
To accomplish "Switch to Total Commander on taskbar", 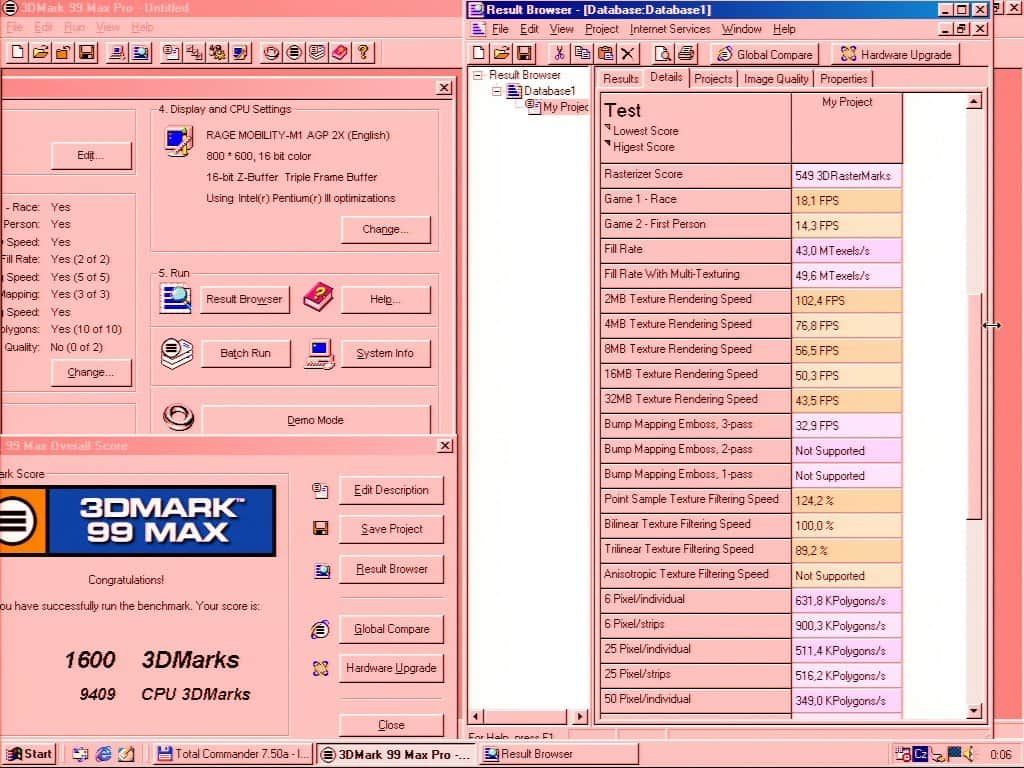I will (x=234, y=754).
